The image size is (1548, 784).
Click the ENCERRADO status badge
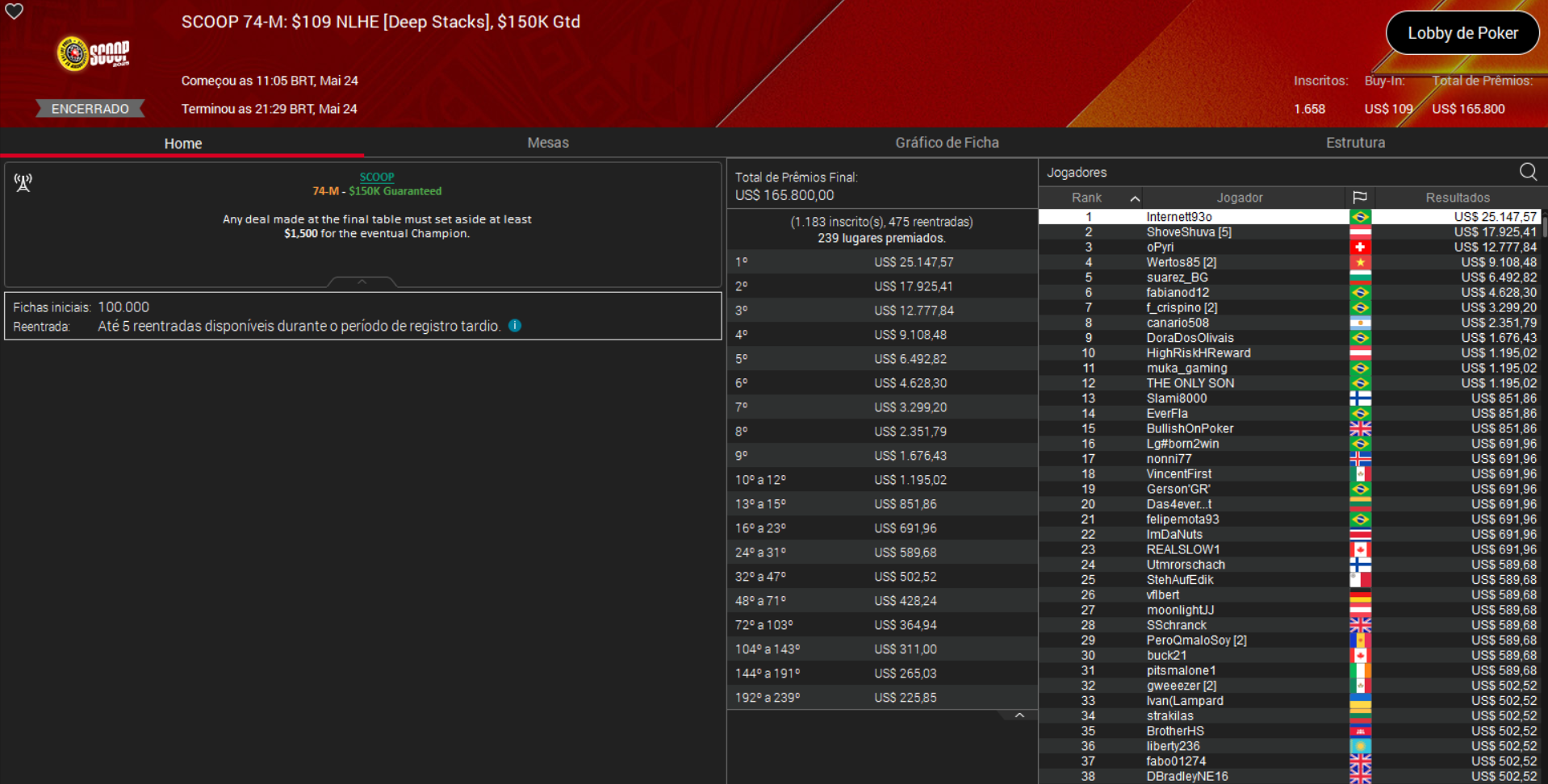click(90, 109)
